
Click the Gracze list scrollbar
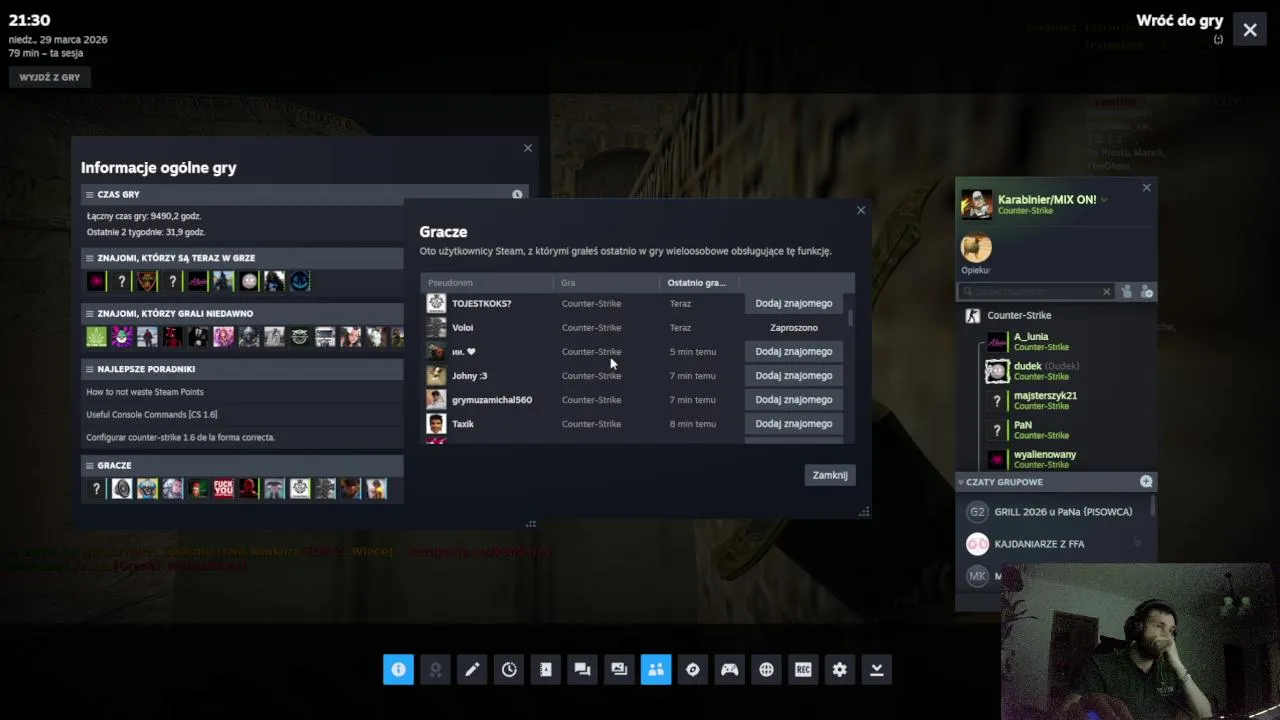point(851,318)
